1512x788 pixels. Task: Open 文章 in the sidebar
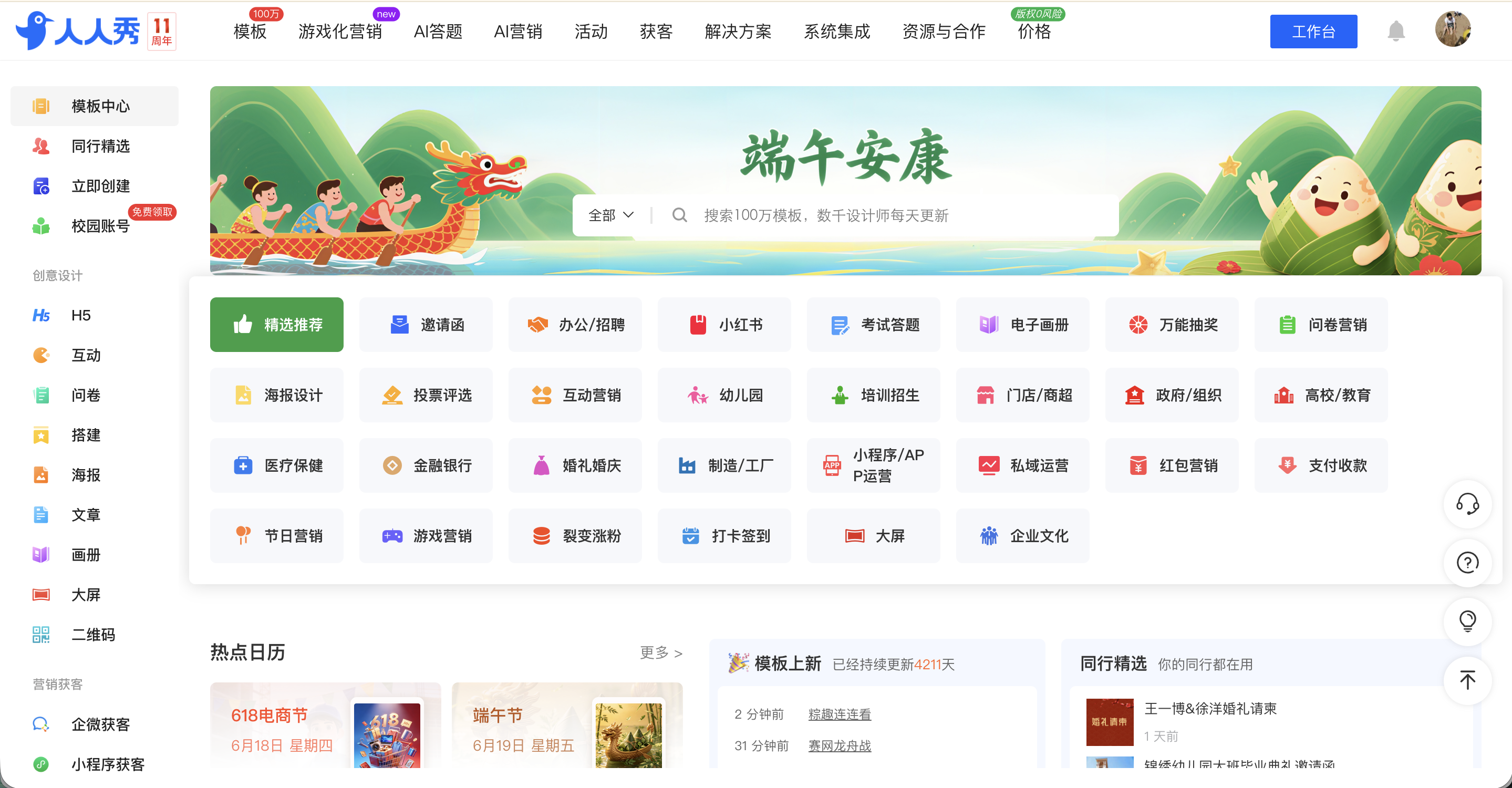point(94,515)
